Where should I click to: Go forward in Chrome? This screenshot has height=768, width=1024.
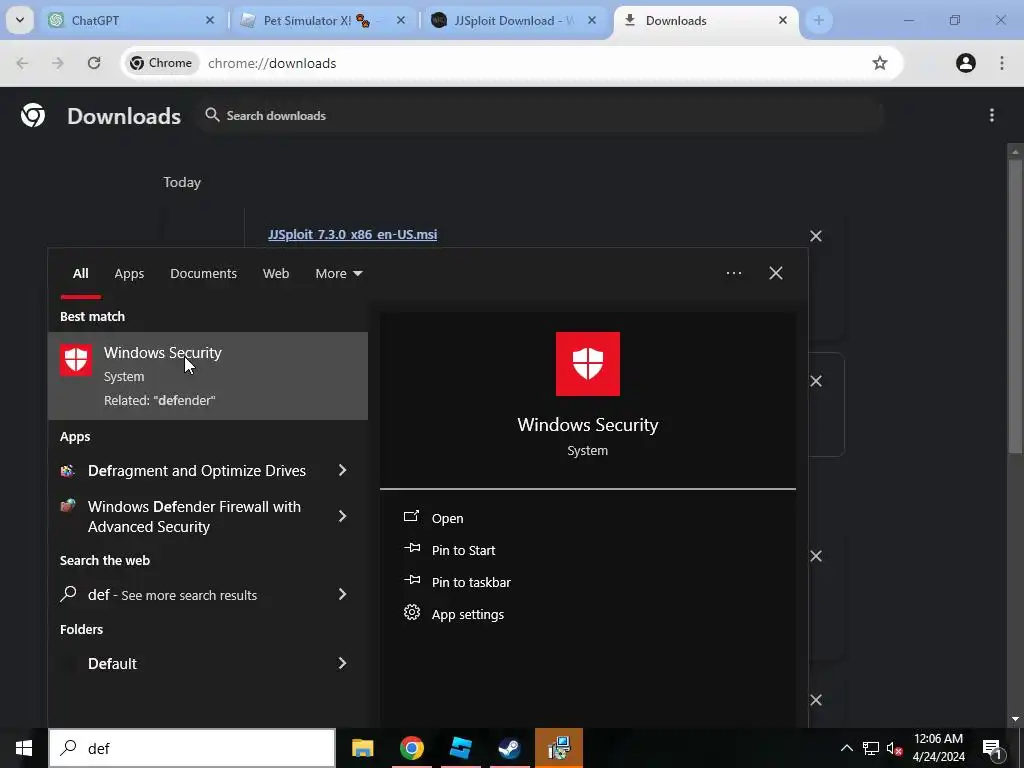pyautogui.click(x=57, y=63)
